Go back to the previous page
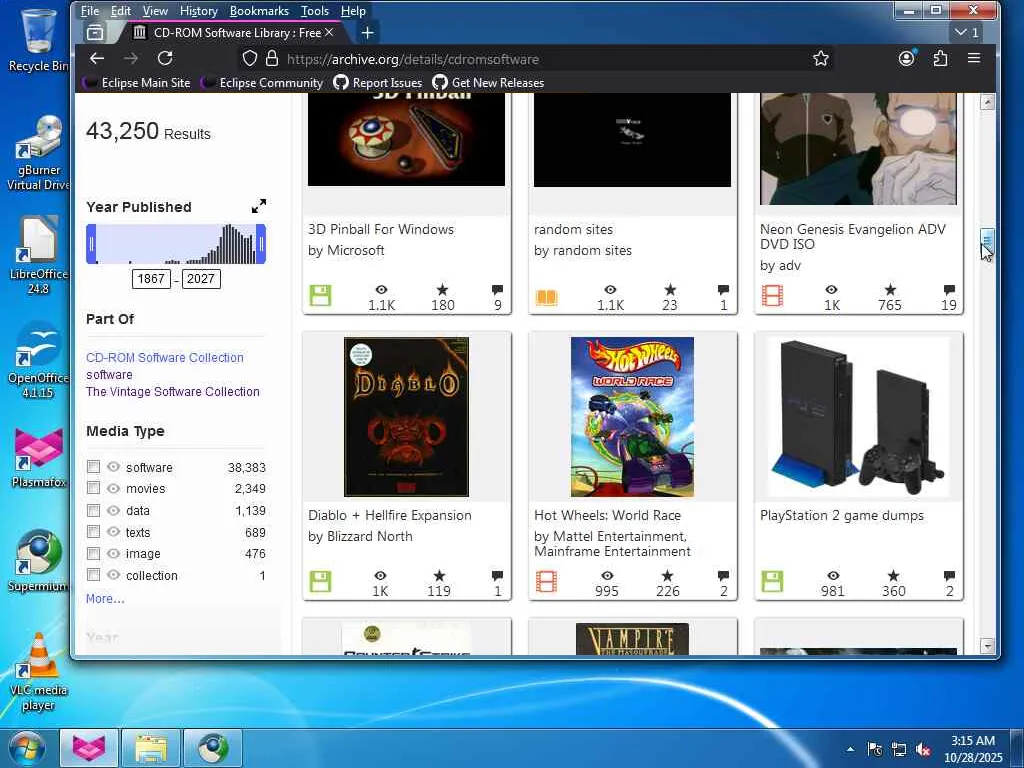 pyautogui.click(x=97, y=59)
